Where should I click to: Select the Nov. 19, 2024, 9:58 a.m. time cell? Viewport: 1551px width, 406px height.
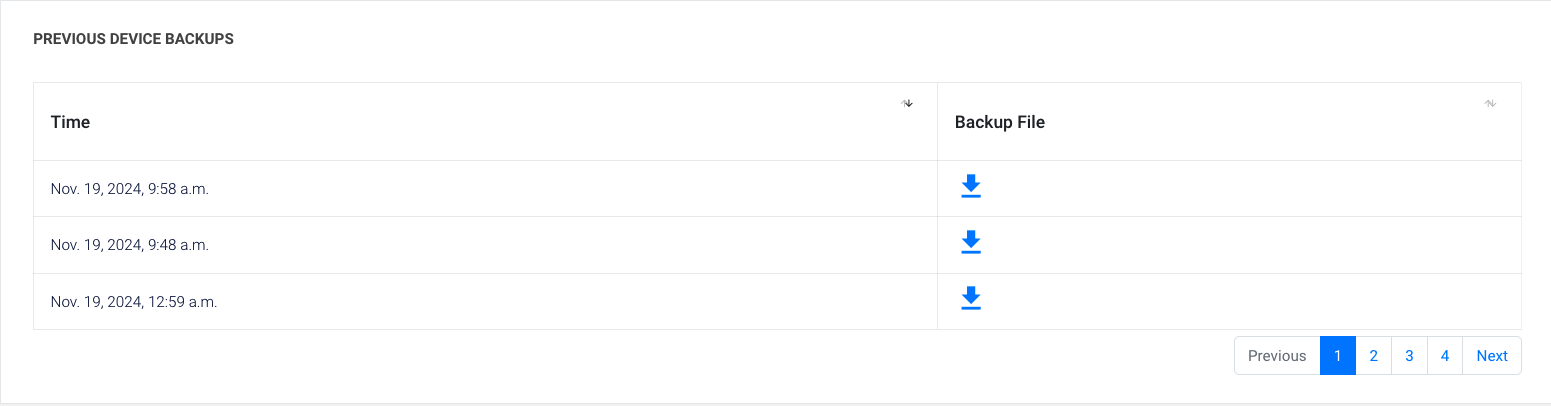point(130,189)
